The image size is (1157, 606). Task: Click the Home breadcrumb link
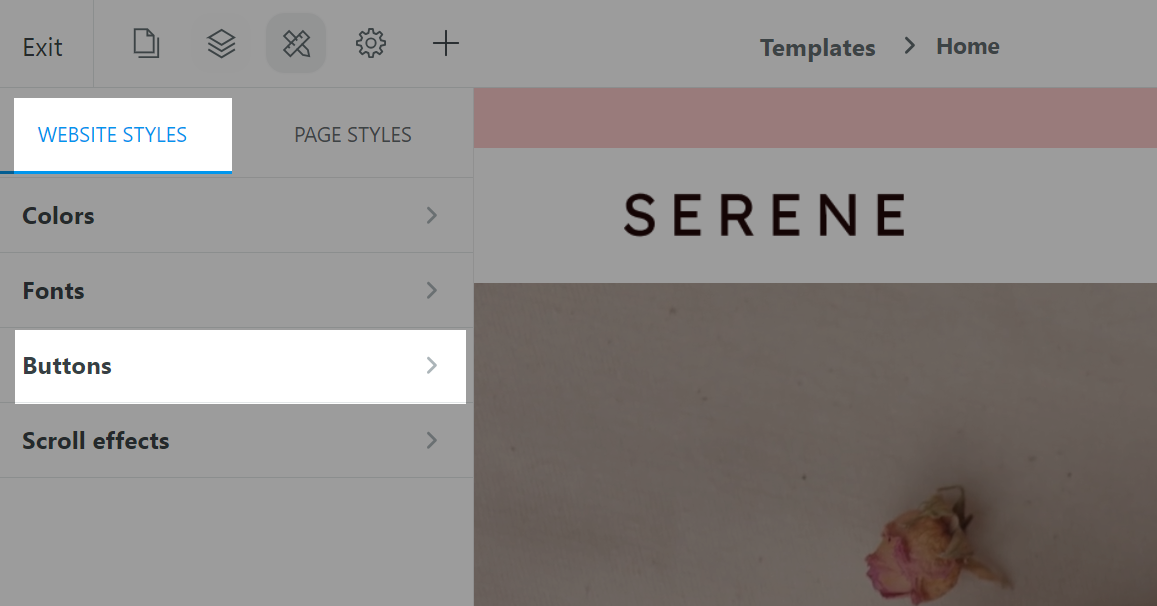[x=967, y=46]
